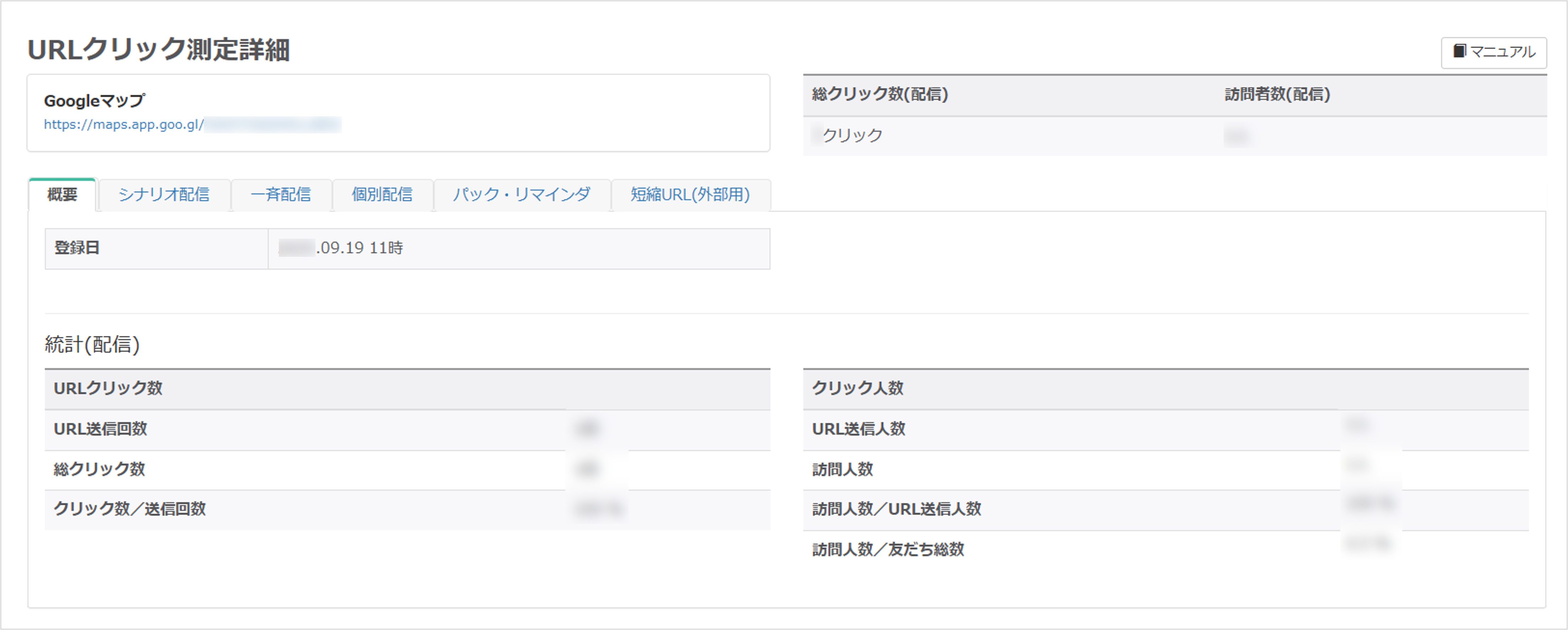Switch to the シナリオ配信 tab
The height and width of the screenshot is (630, 1568).
point(164,195)
